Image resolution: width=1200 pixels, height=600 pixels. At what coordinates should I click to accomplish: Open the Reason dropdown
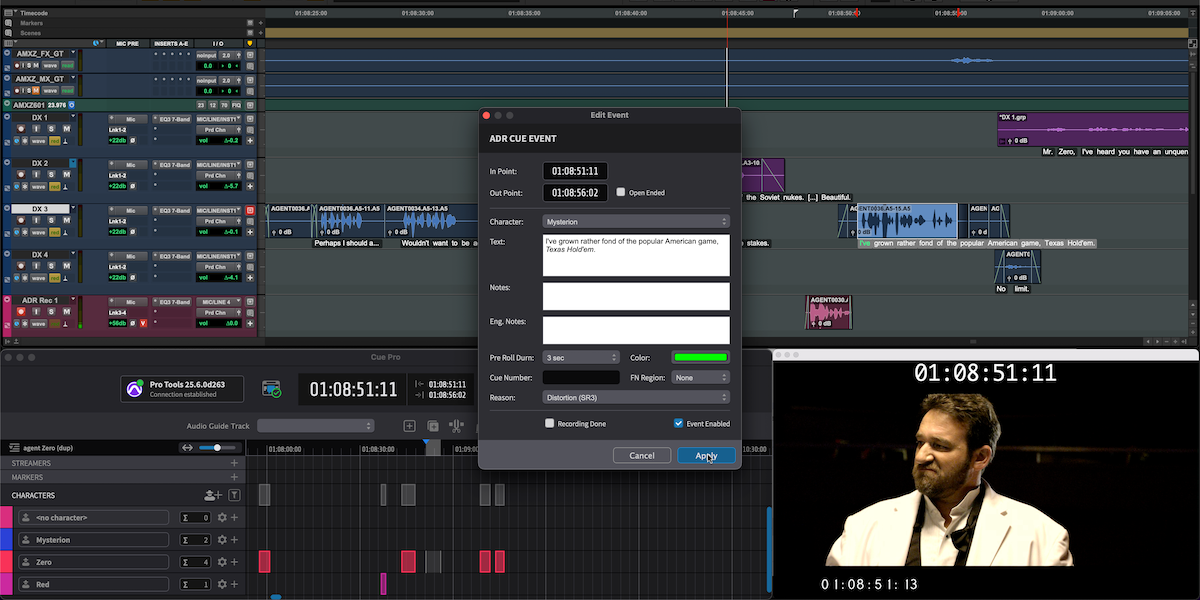pos(635,397)
